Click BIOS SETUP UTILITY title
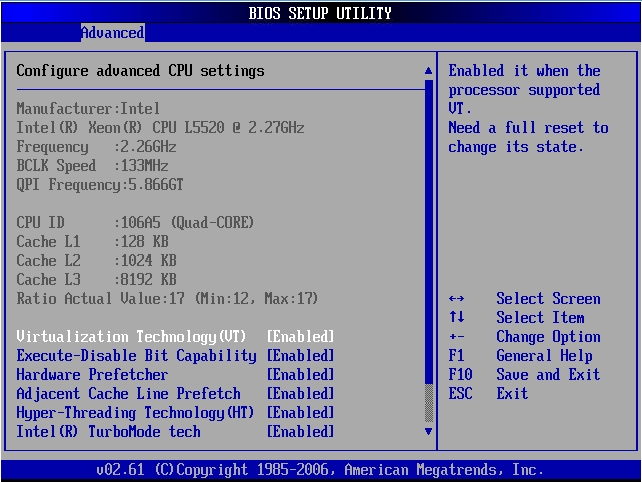The height and width of the screenshot is (482, 642). [x=320, y=13]
